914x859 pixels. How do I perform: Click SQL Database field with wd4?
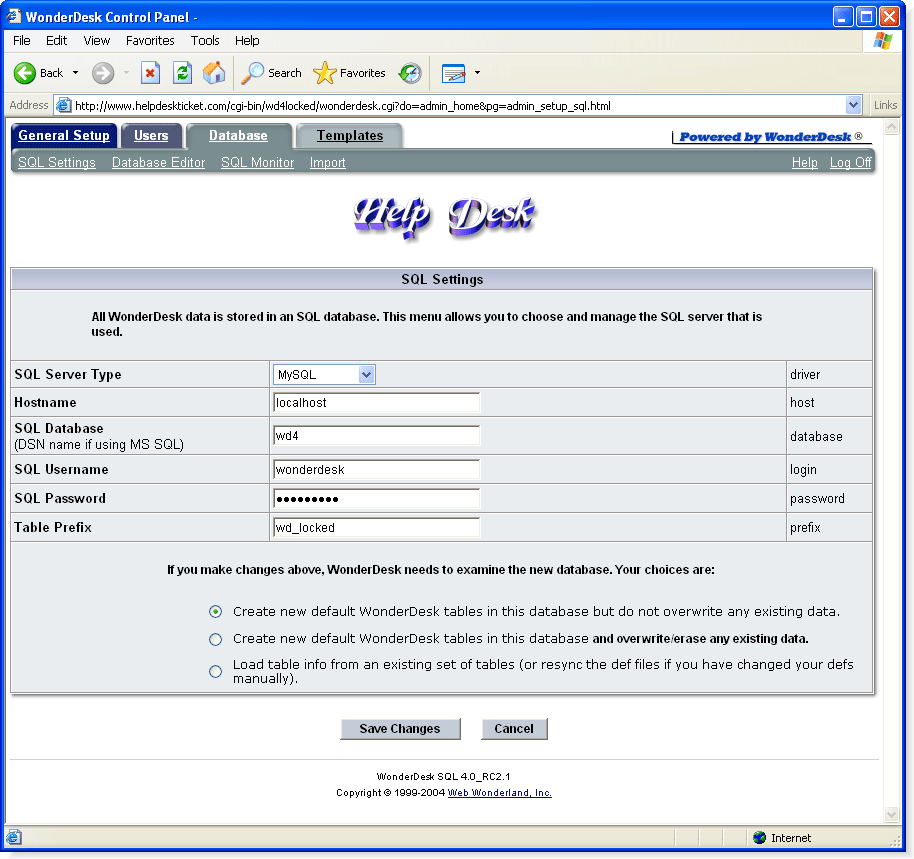point(377,436)
